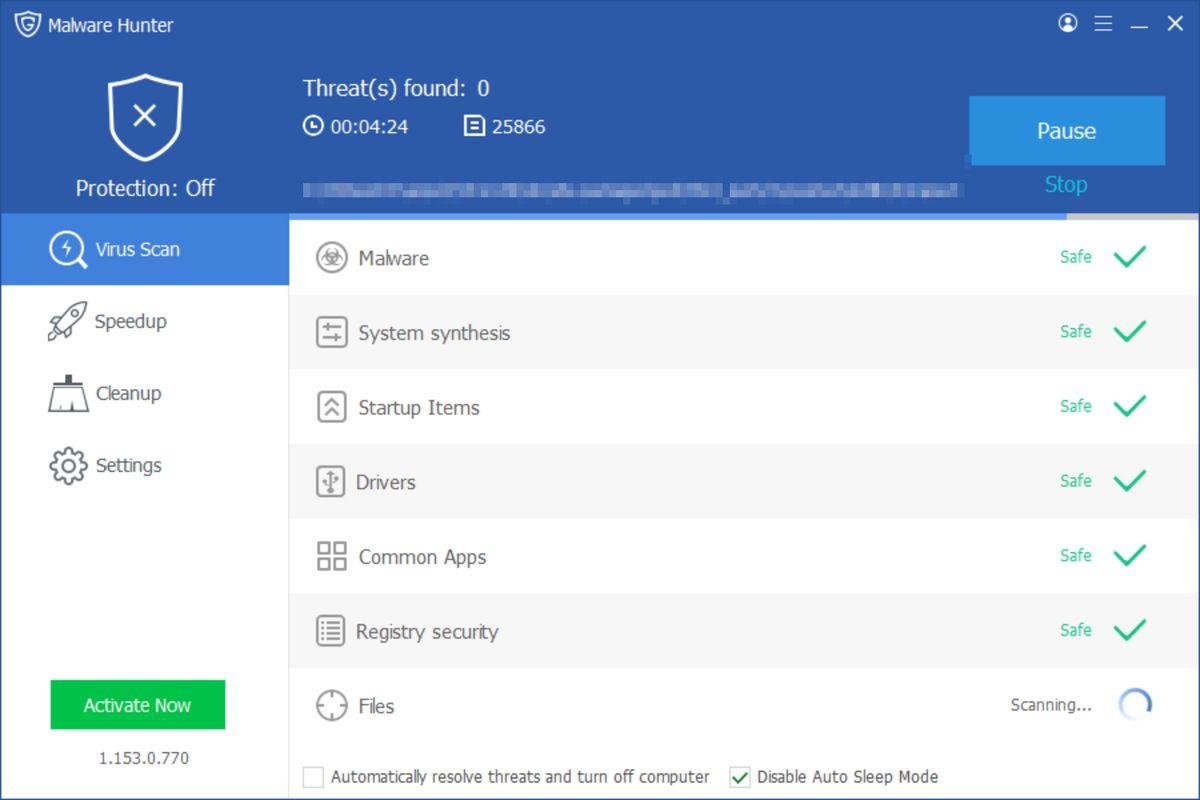Pause the running scan
This screenshot has height=800, width=1200.
(x=1067, y=131)
